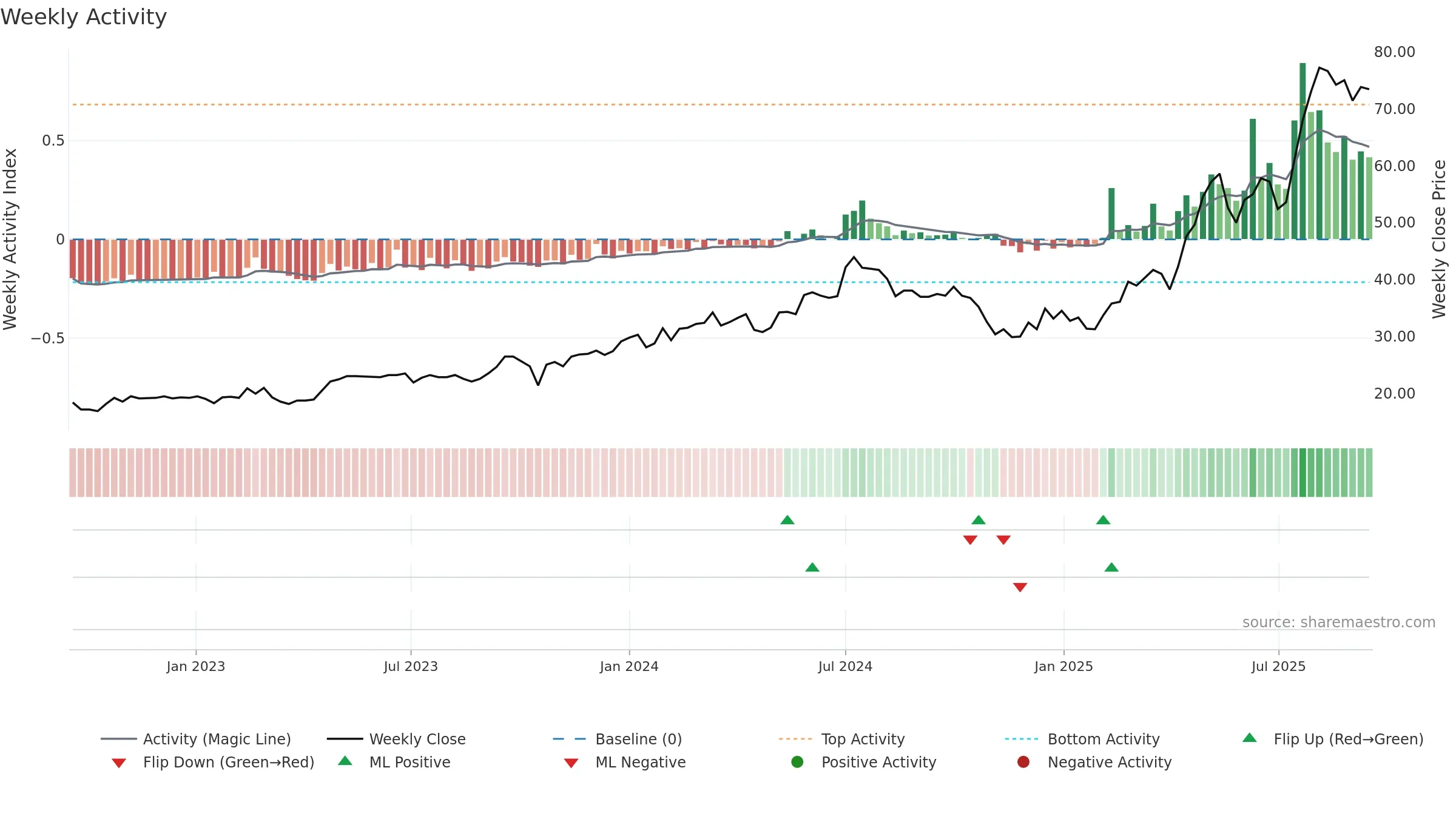Toggle the Activity (Magic Line) legend entry
This screenshot has width=1456, height=819.
[x=196, y=739]
